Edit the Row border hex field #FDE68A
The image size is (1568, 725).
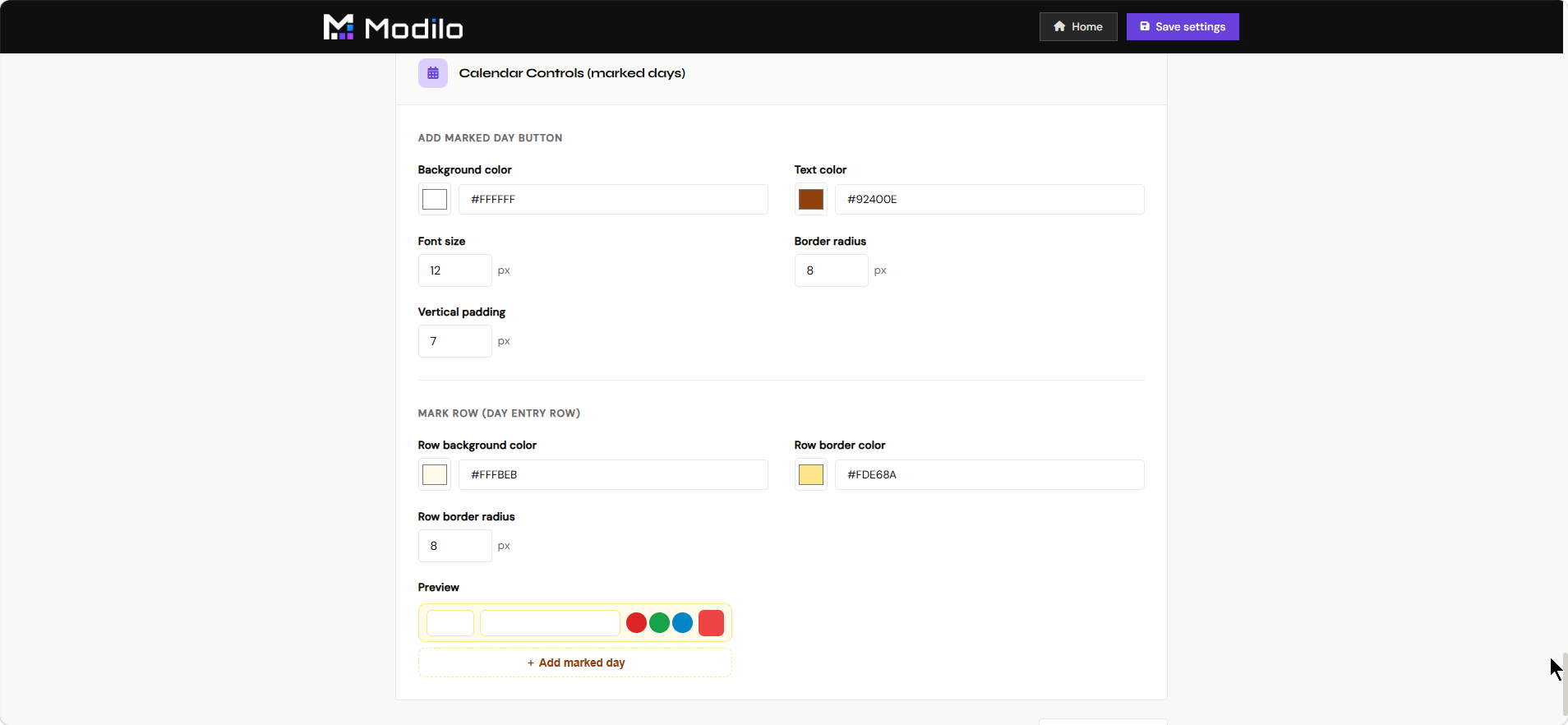point(989,474)
